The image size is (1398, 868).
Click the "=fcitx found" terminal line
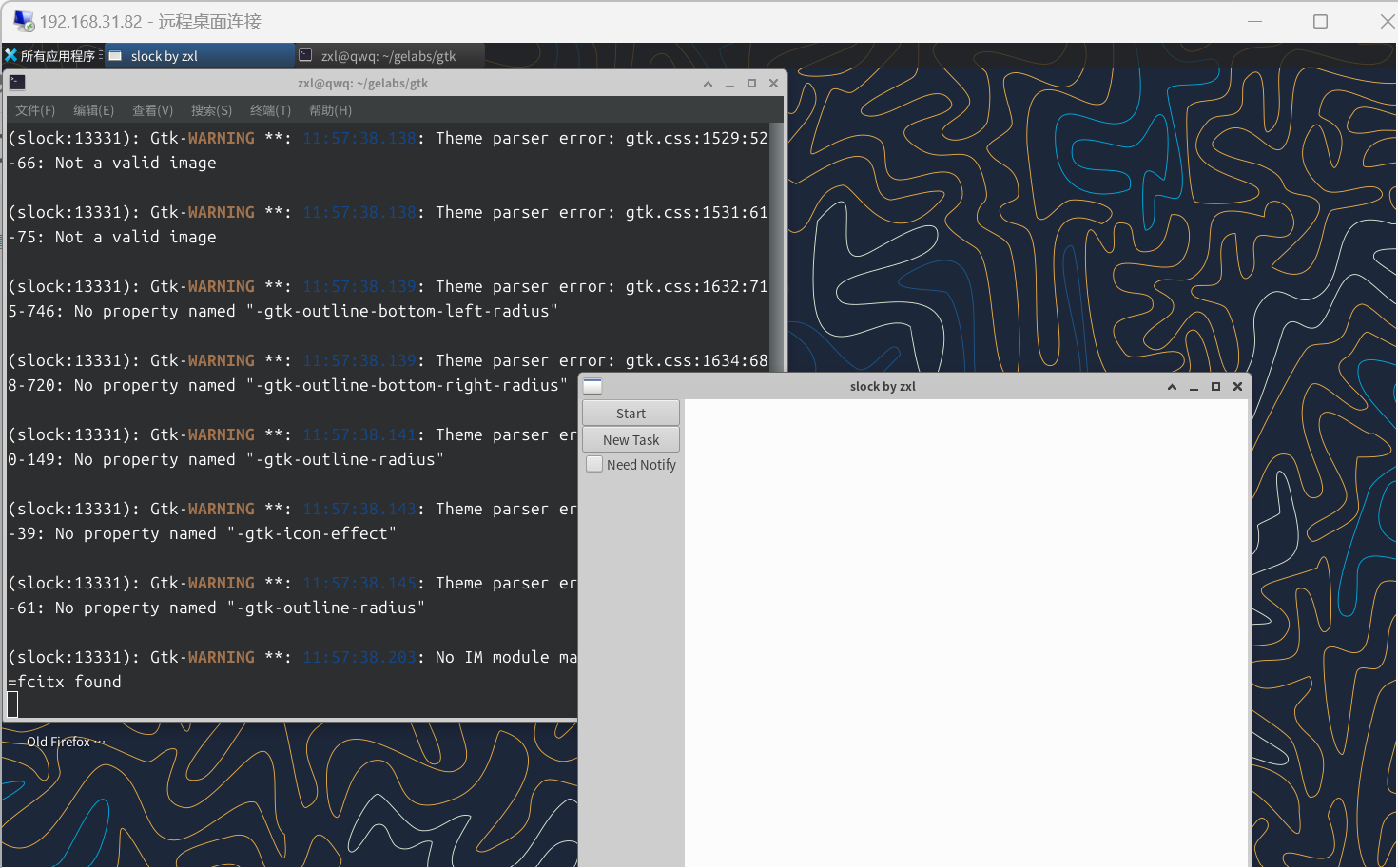(65, 682)
